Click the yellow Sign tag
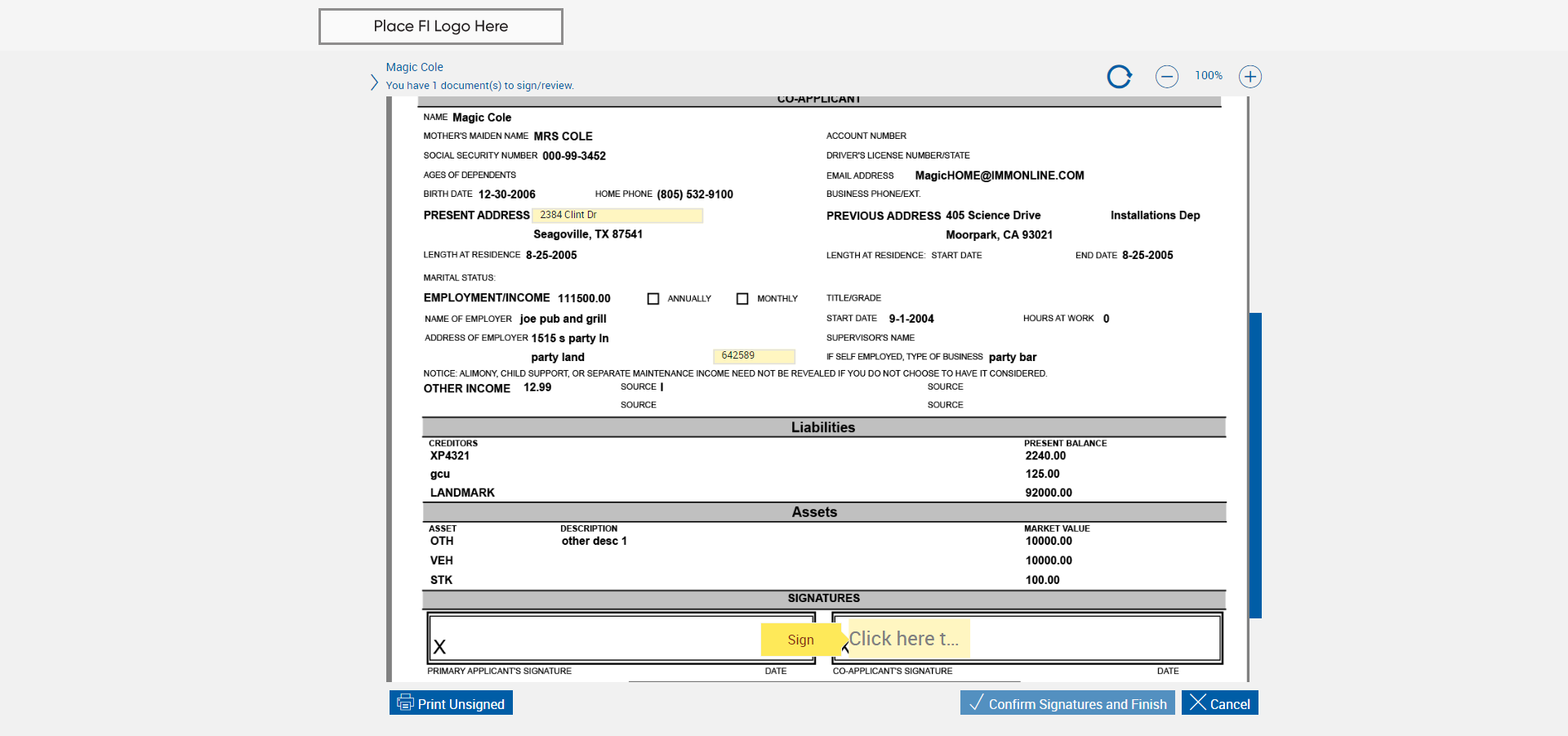The width and height of the screenshot is (1568, 736). pos(800,640)
